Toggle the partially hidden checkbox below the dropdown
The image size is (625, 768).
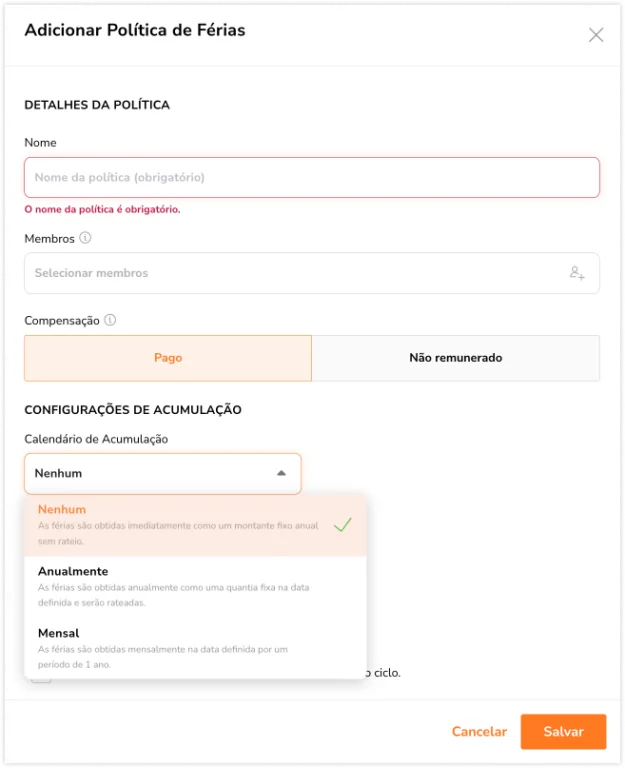41,680
